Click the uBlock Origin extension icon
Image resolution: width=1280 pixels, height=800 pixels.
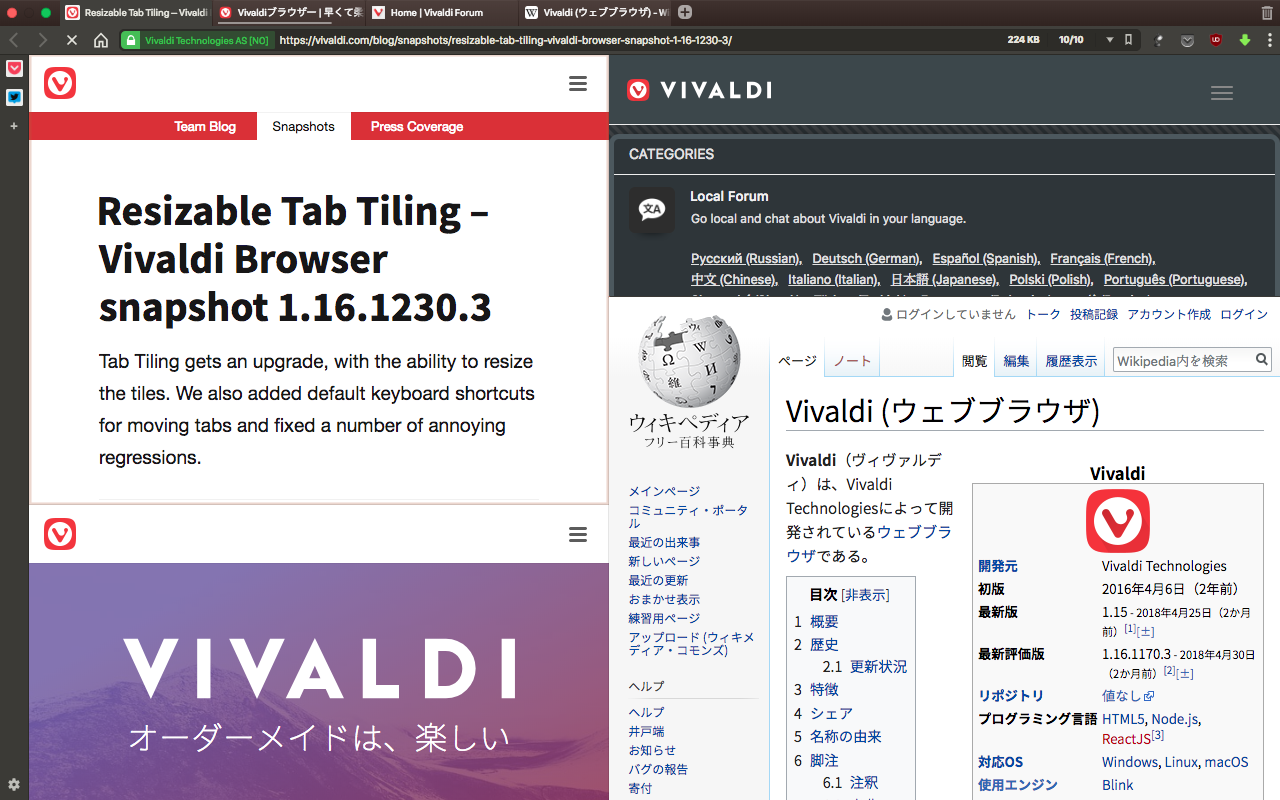(x=1216, y=40)
